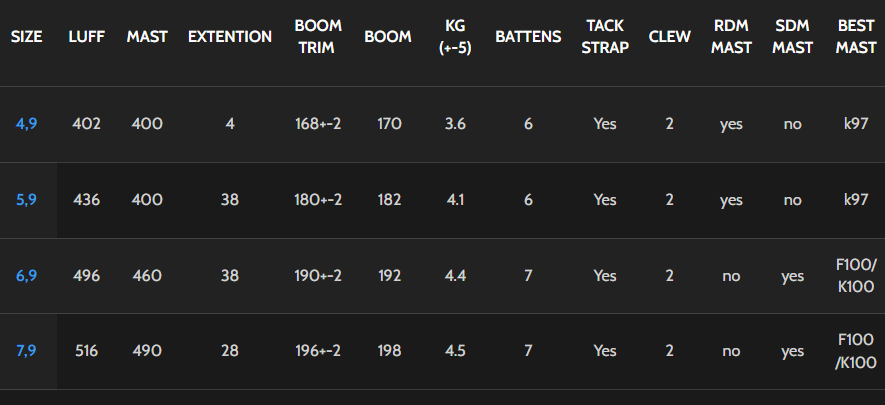Screen dimensions: 885x405
Task: Open the 4,9 size link
Action: (x=27, y=124)
